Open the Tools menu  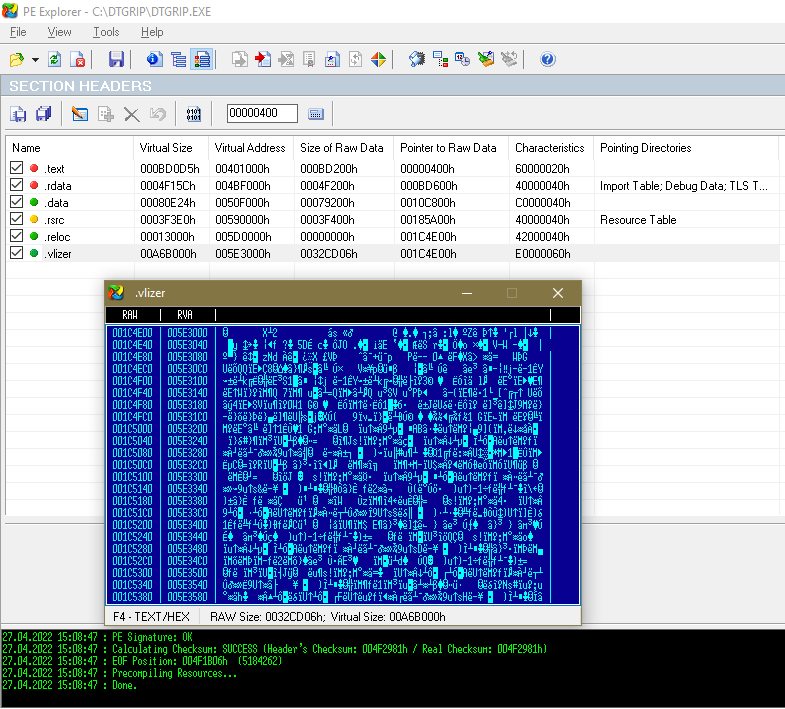106,32
